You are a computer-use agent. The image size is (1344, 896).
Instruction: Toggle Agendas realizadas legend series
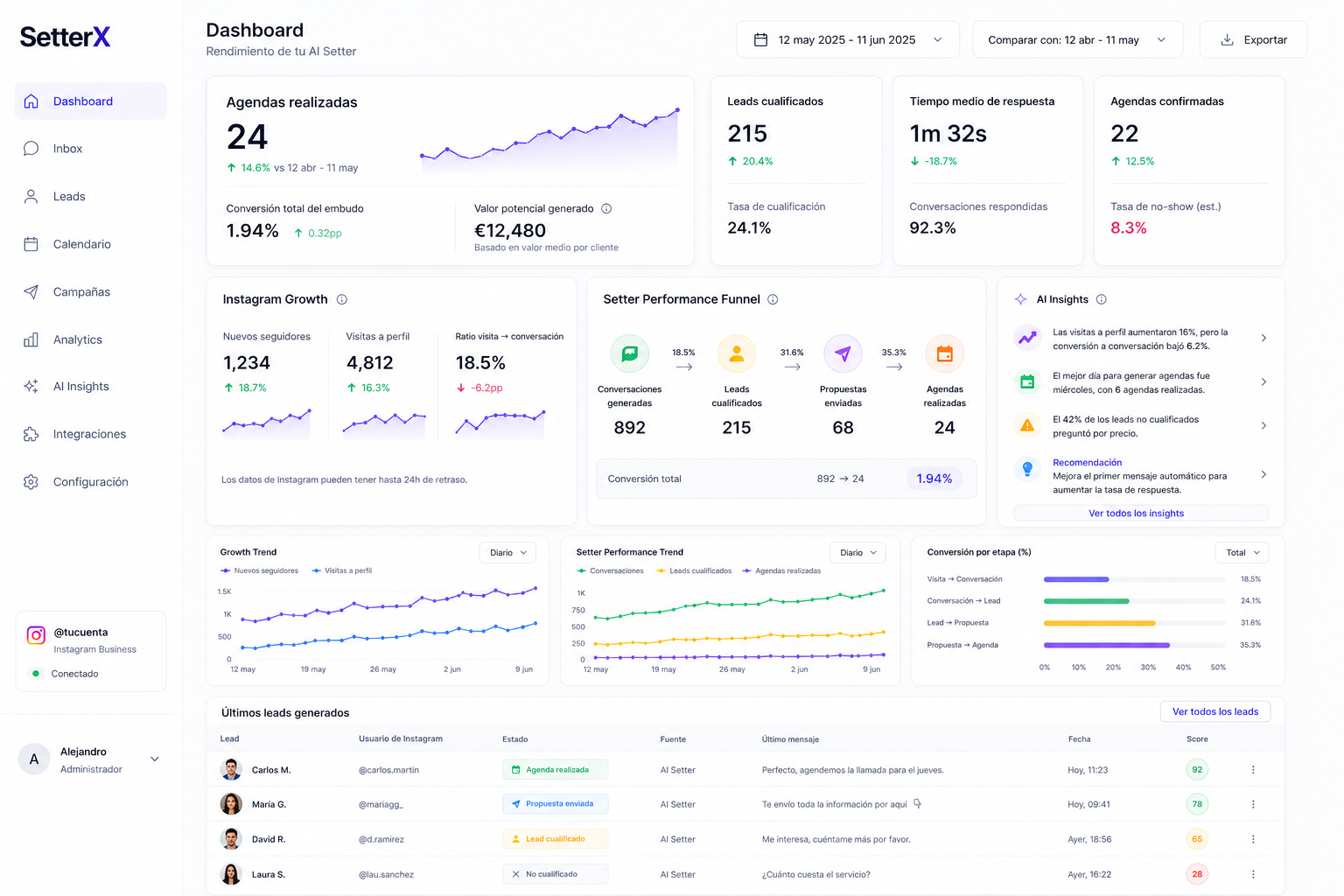(781, 570)
